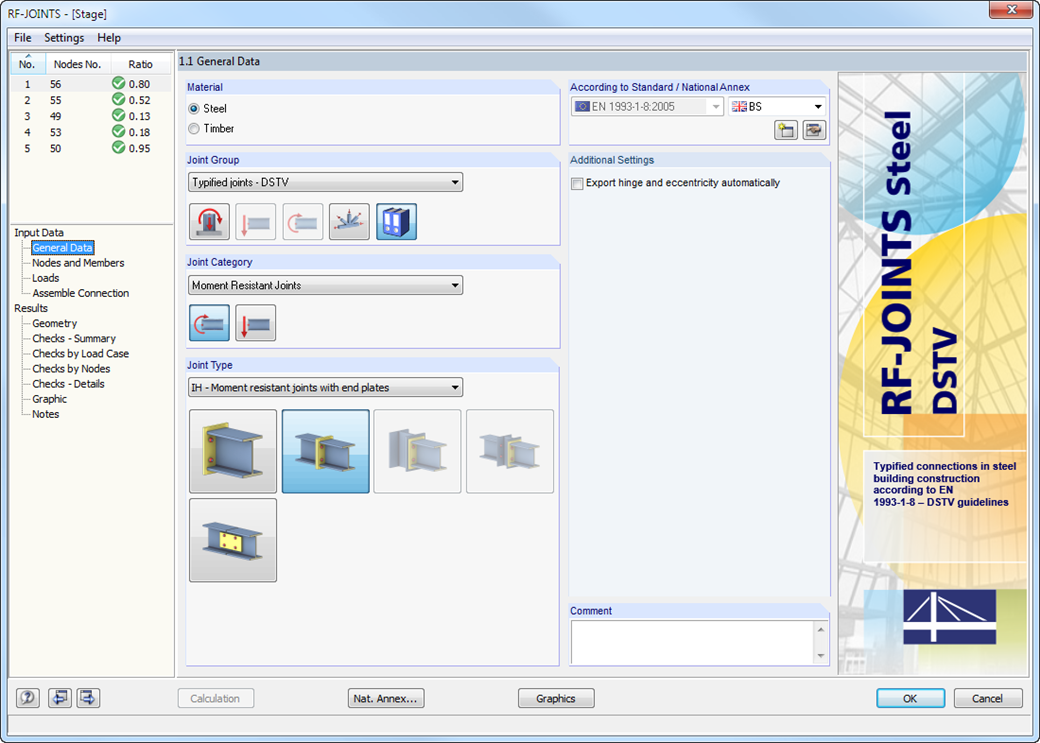Enable export hinge and eccentricity automatically

(x=577, y=183)
